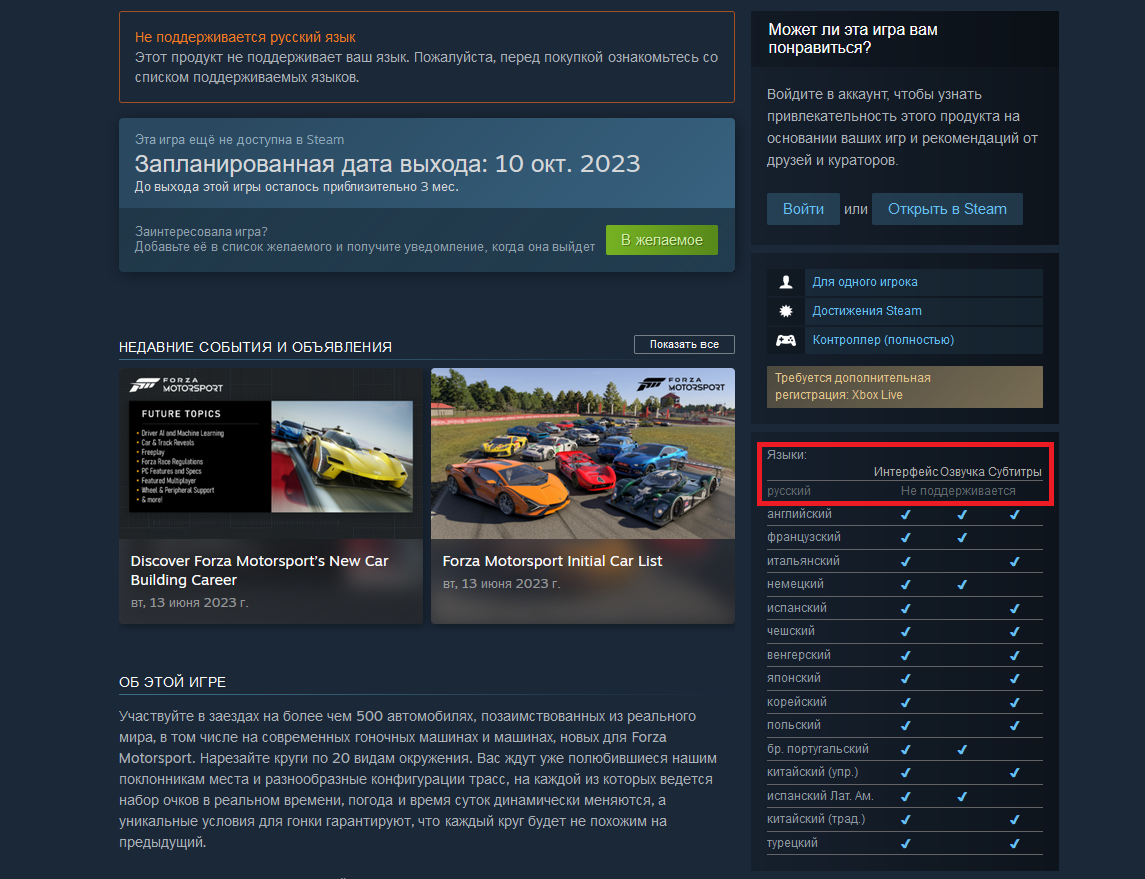
Task: Click the controller gamepad icon
Action: [x=786, y=340]
